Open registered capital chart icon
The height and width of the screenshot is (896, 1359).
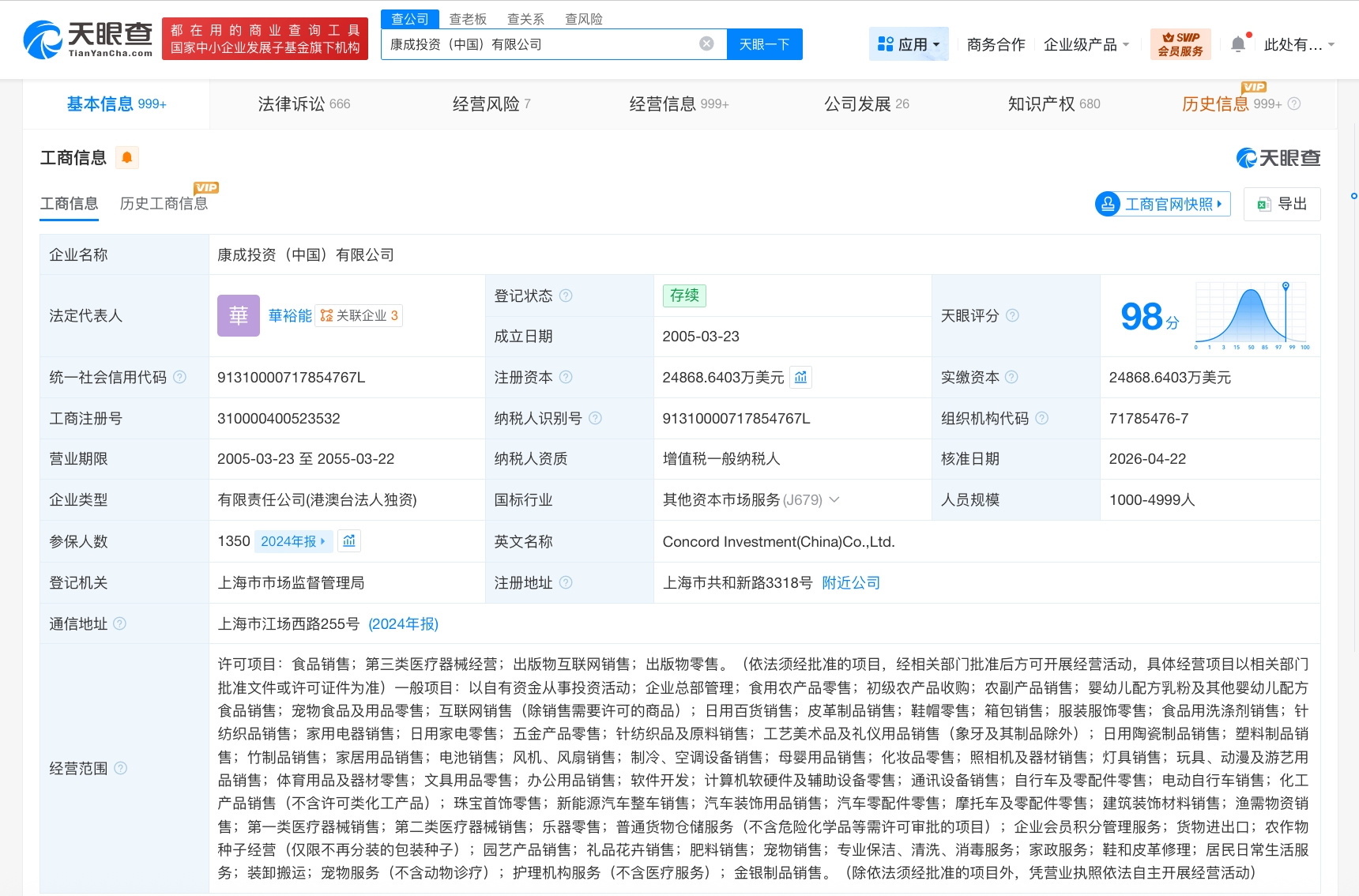click(x=800, y=378)
